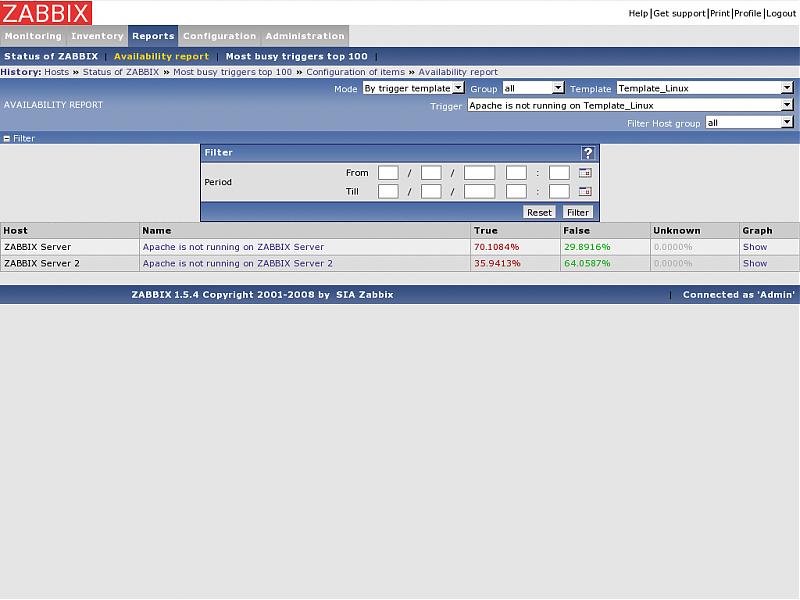
Task: Focus the From day input field
Action: coord(388,173)
